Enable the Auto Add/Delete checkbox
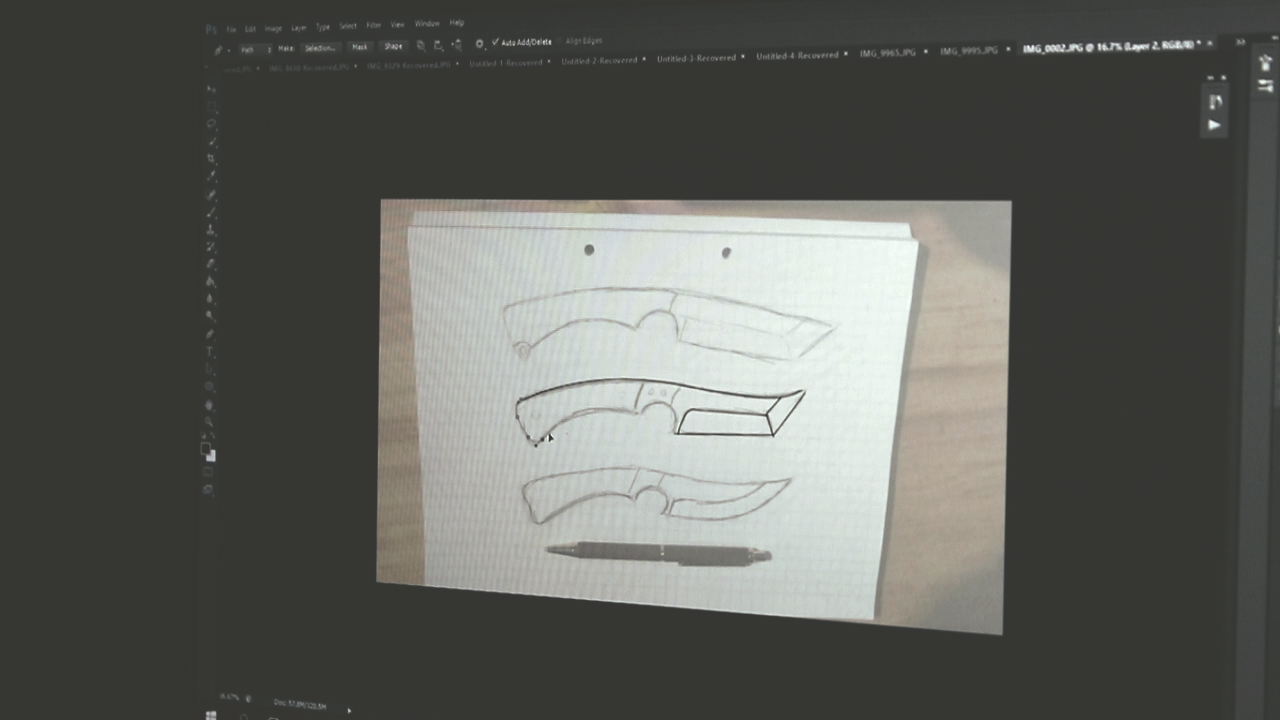The width and height of the screenshot is (1280, 720). click(x=495, y=42)
